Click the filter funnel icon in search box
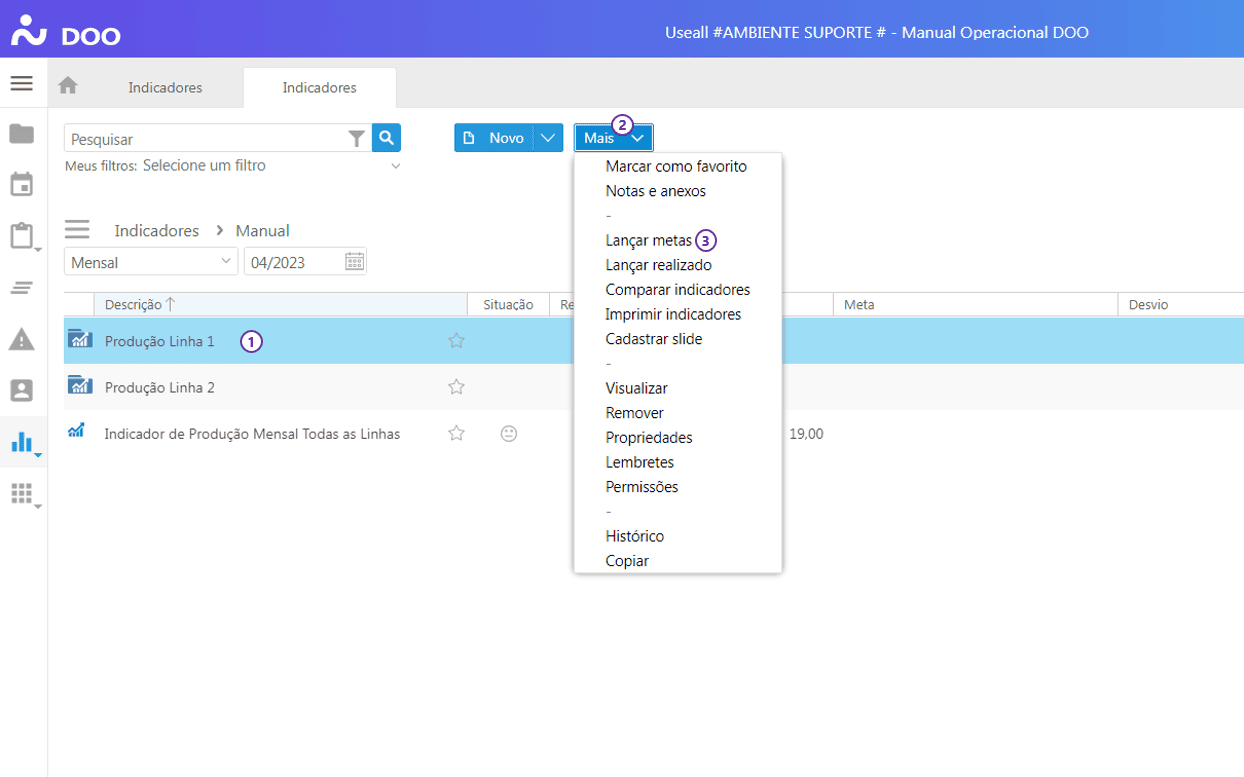1244x777 pixels. click(356, 139)
